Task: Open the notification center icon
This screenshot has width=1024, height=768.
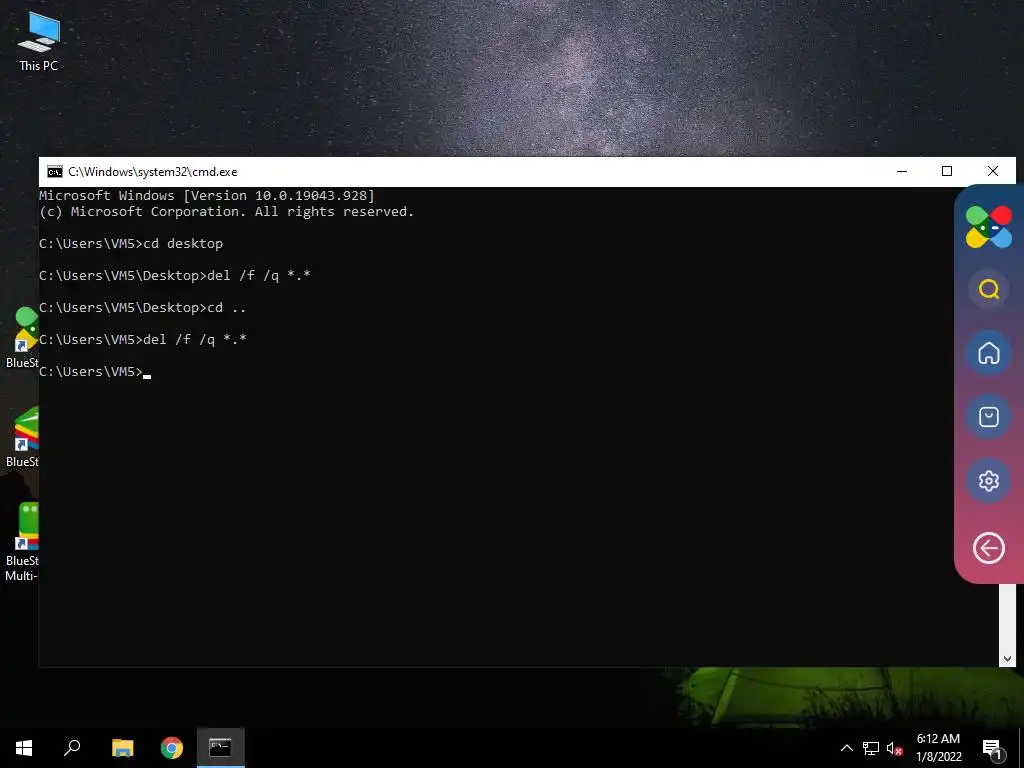Action: 992,749
